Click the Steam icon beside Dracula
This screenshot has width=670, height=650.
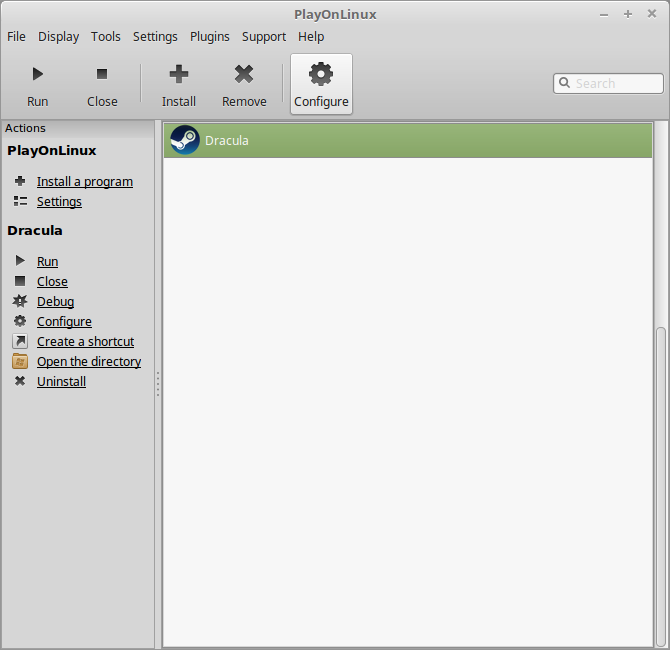[185, 140]
